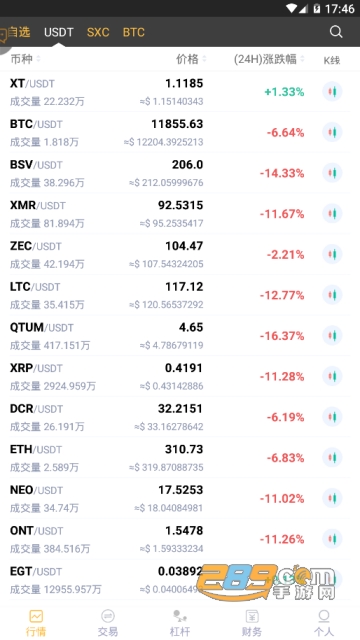Select the NEO/USDT pair entry
This screenshot has height=640, width=360.
180,498
